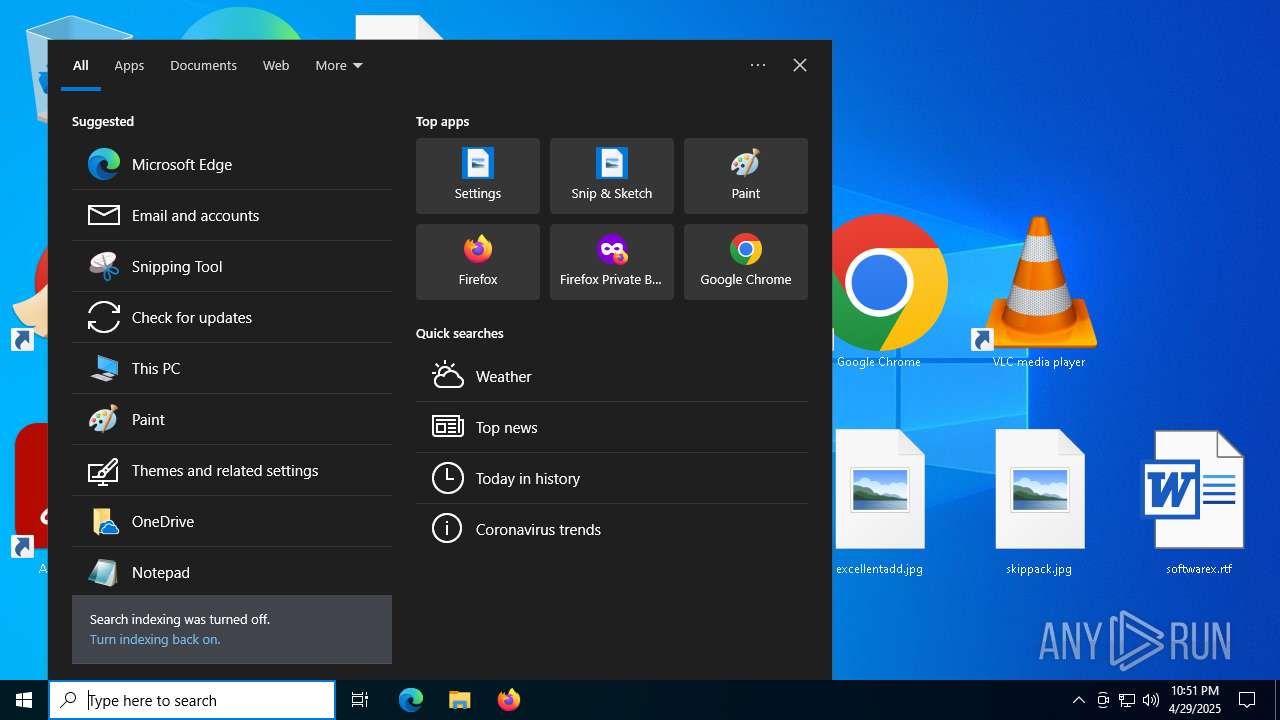The width and height of the screenshot is (1280, 720).
Task: Select Check for updates suggestion
Action: coord(232,318)
